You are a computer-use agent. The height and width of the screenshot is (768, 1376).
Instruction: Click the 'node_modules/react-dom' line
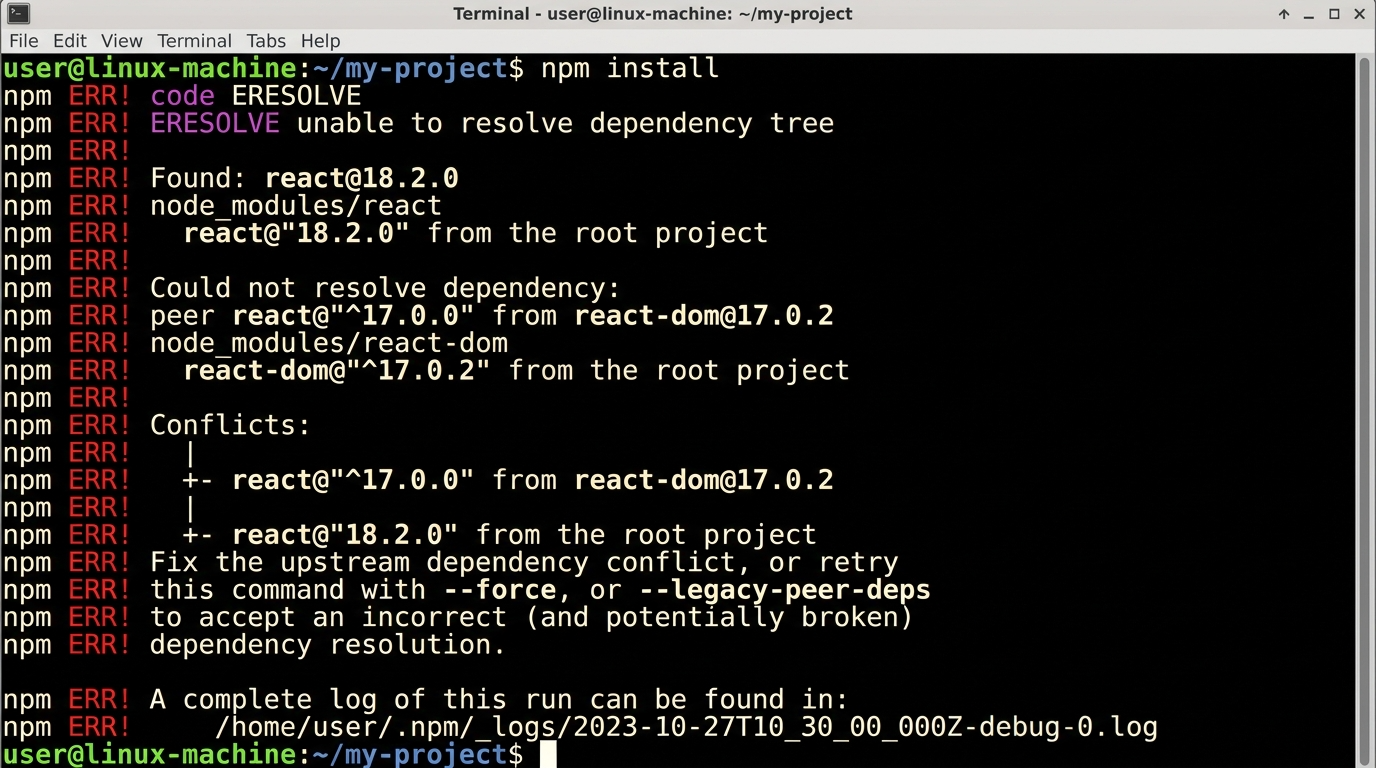329,343
